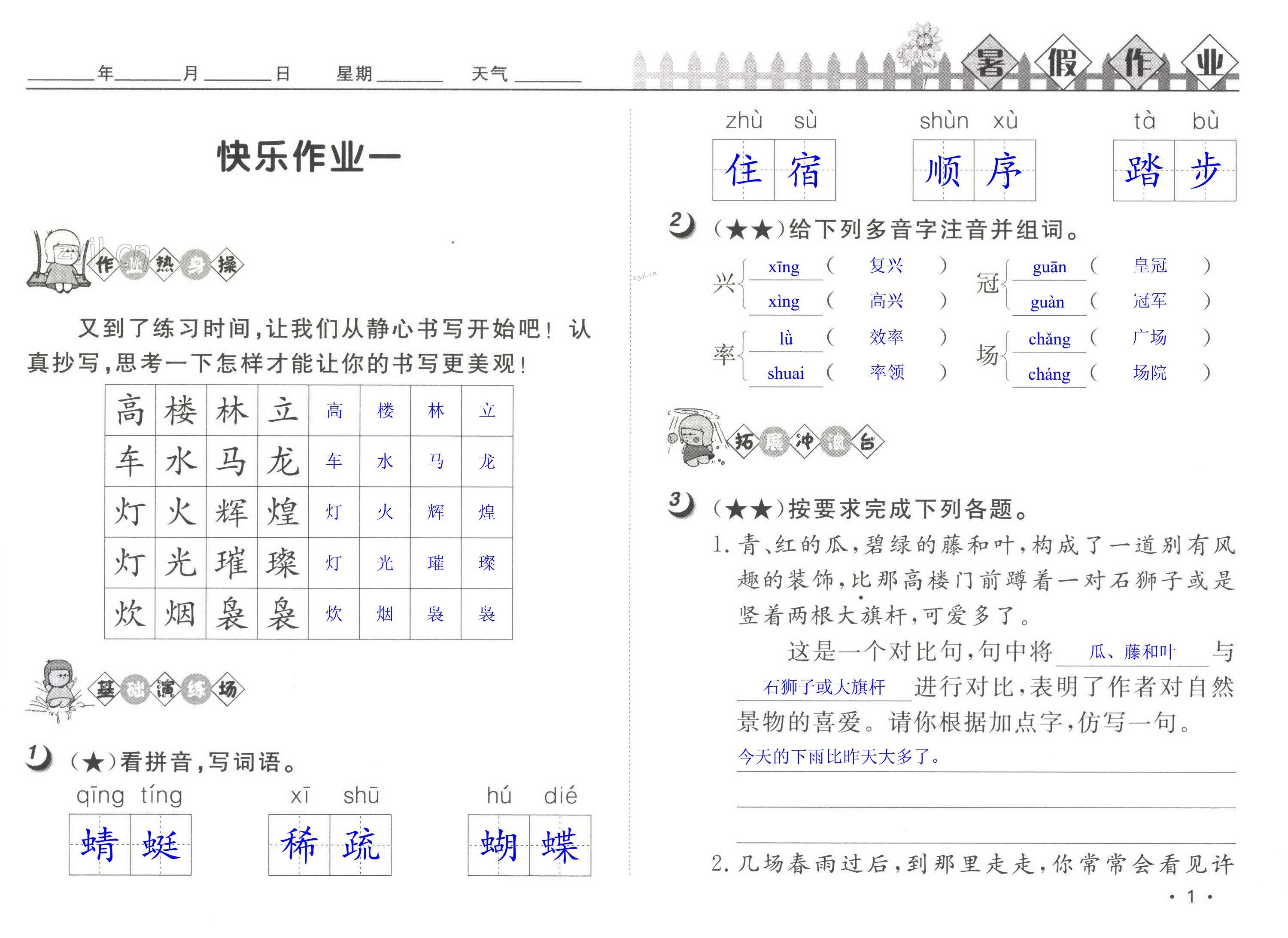This screenshot has width=1288, height=938.
Task: Click the word 广场 in parentheses
Action: [x=1150, y=337]
